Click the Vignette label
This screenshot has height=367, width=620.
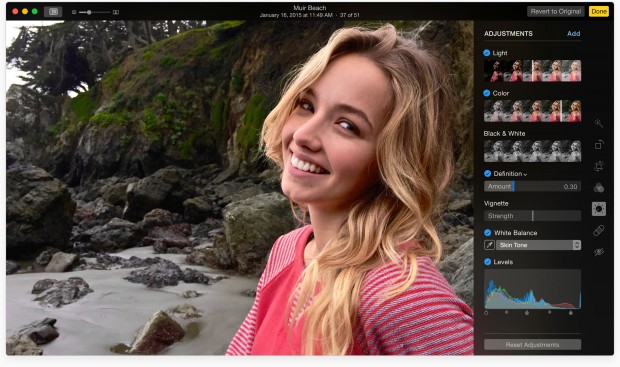pos(496,203)
